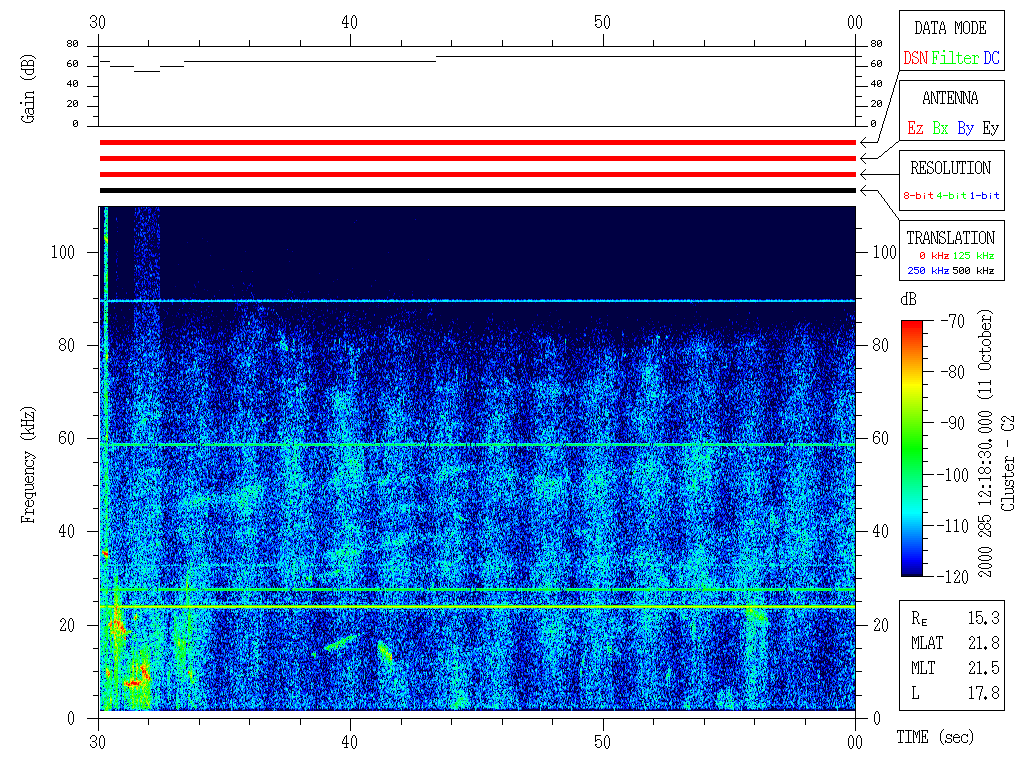Click the Cluster - C2 label

click(1009, 465)
